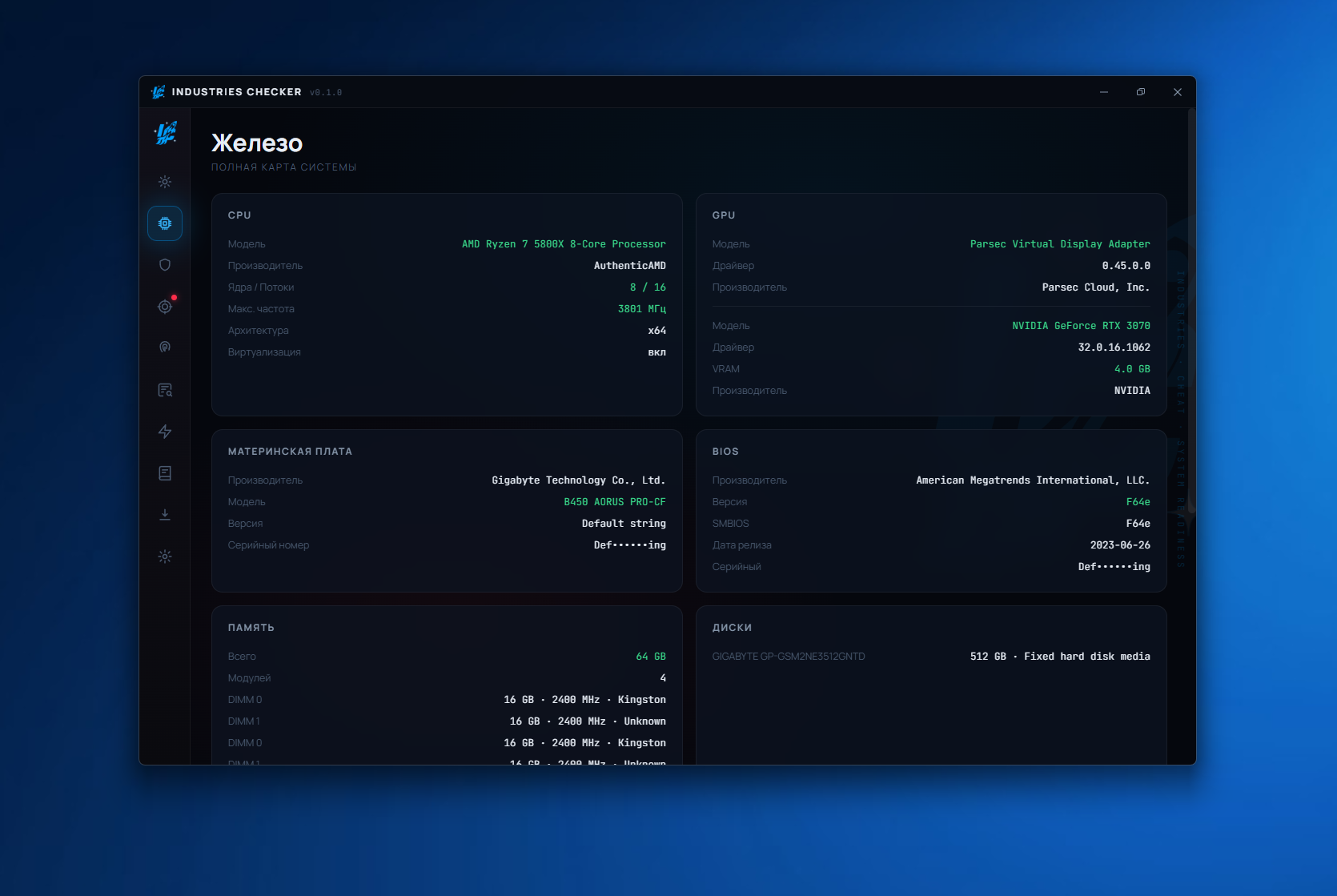Close the Industries Checker window
Viewport: 1337px width, 896px height.
(1178, 92)
